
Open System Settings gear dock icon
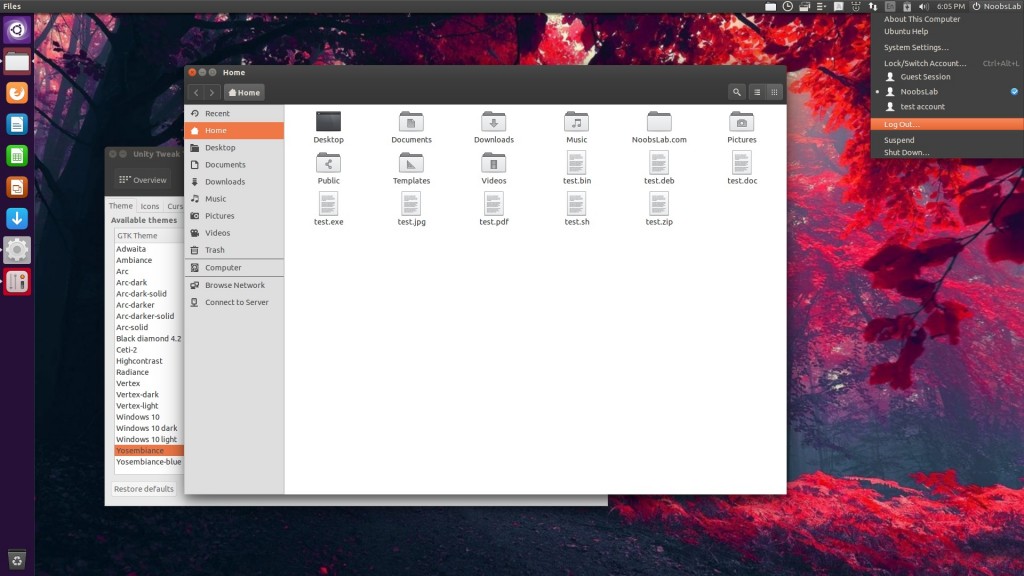coord(17,250)
